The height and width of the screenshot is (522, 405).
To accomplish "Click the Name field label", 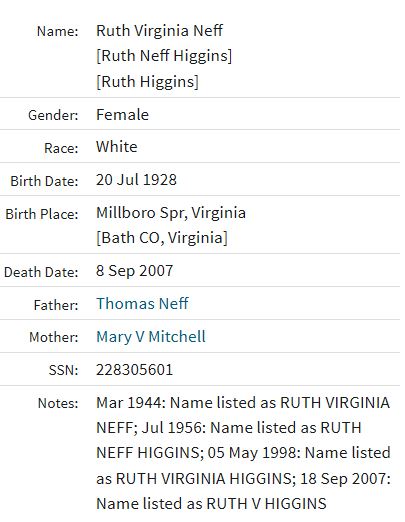I will (58, 32).
